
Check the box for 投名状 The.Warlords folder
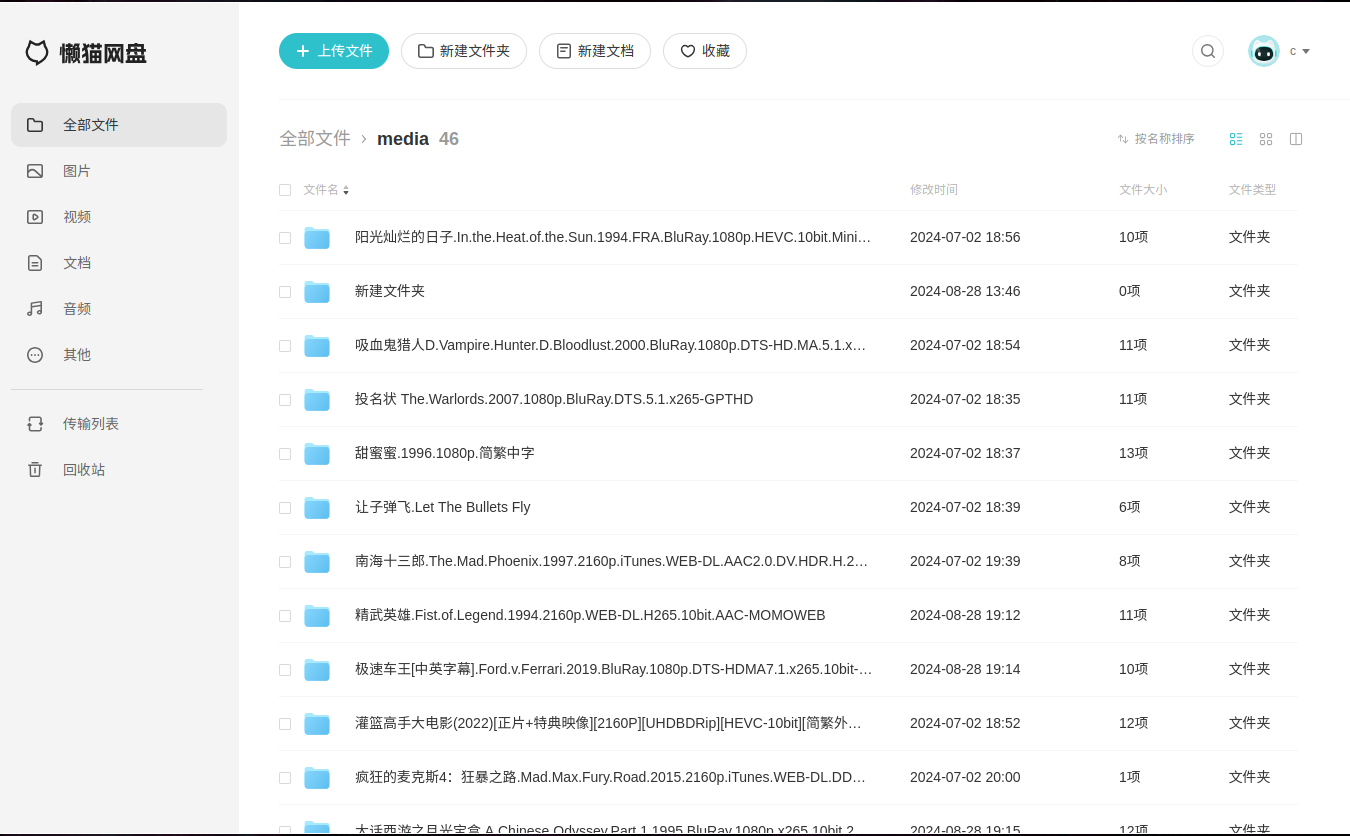pos(285,400)
